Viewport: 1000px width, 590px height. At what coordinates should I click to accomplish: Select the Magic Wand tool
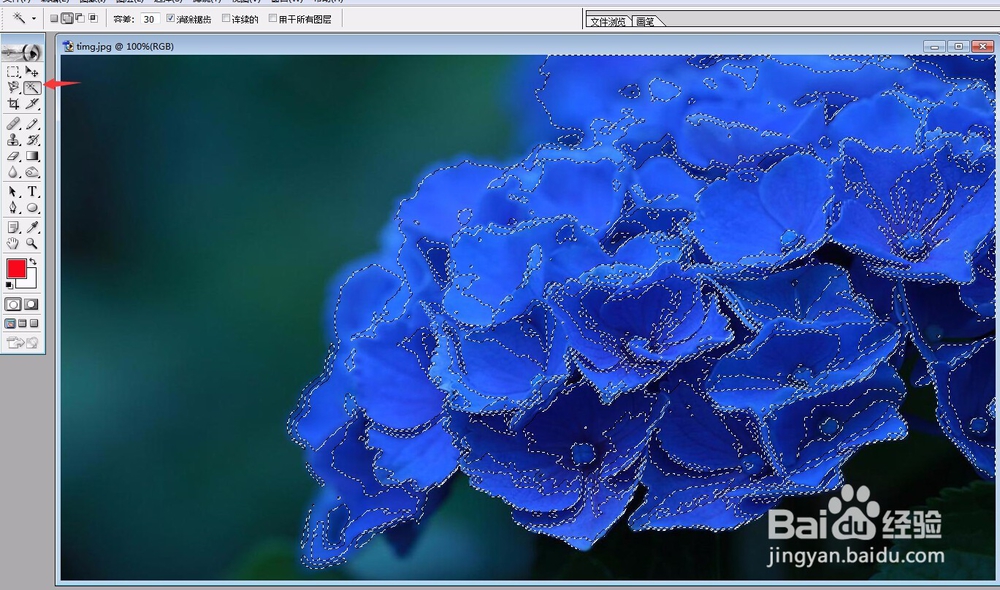(x=32, y=87)
